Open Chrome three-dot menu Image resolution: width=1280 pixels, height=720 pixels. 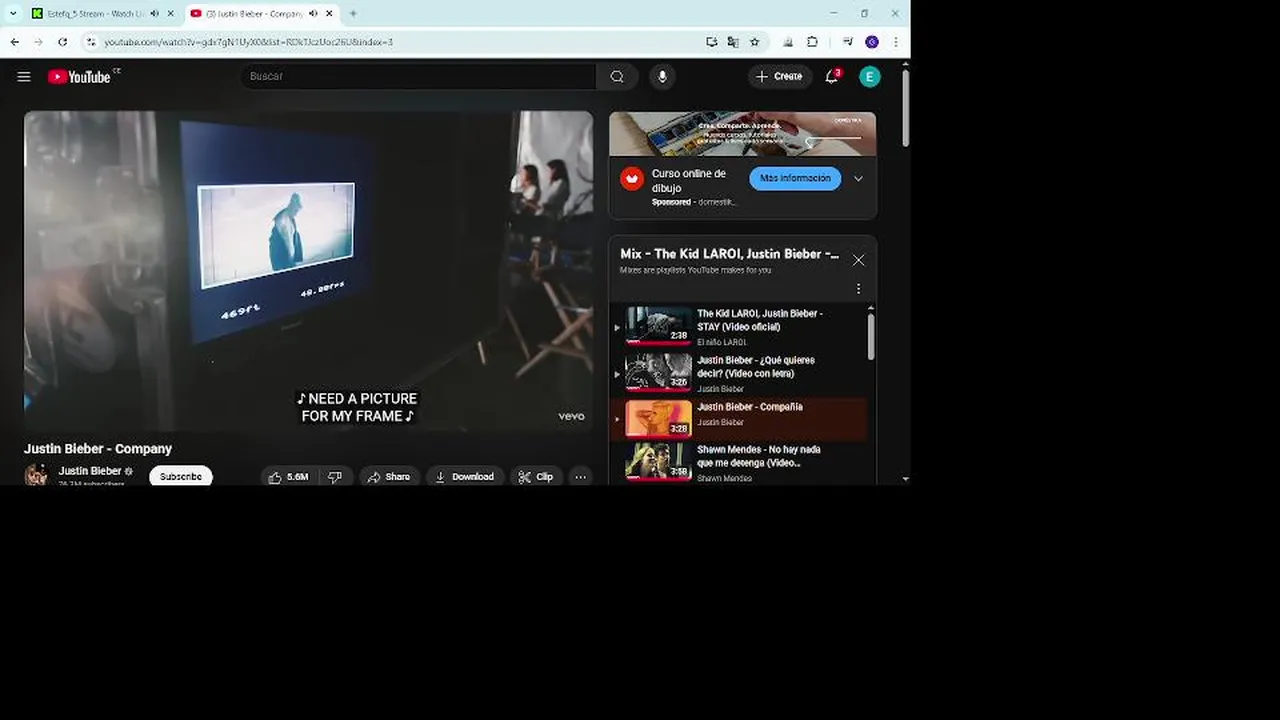click(x=895, y=42)
